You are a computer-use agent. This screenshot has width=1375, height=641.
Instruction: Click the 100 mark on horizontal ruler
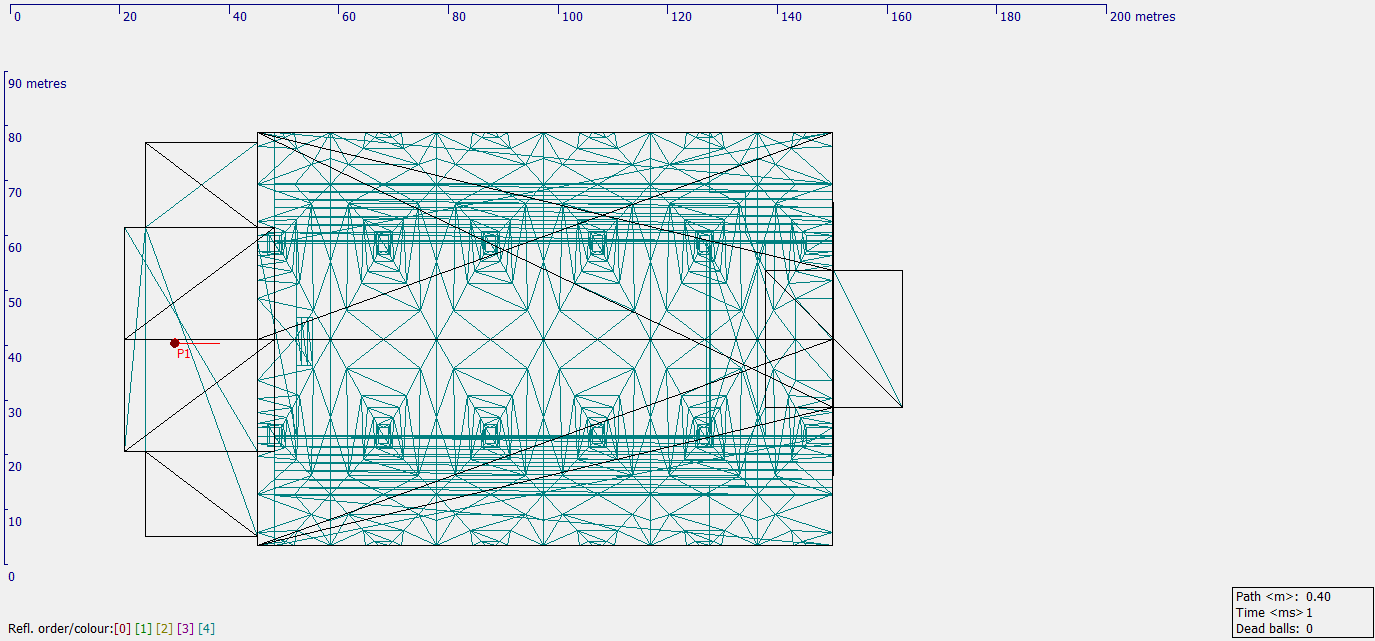click(572, 17)
